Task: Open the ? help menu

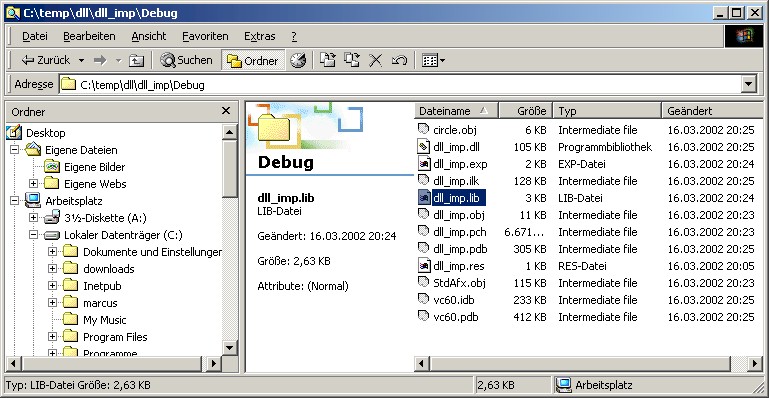Action: pos(294,36)
